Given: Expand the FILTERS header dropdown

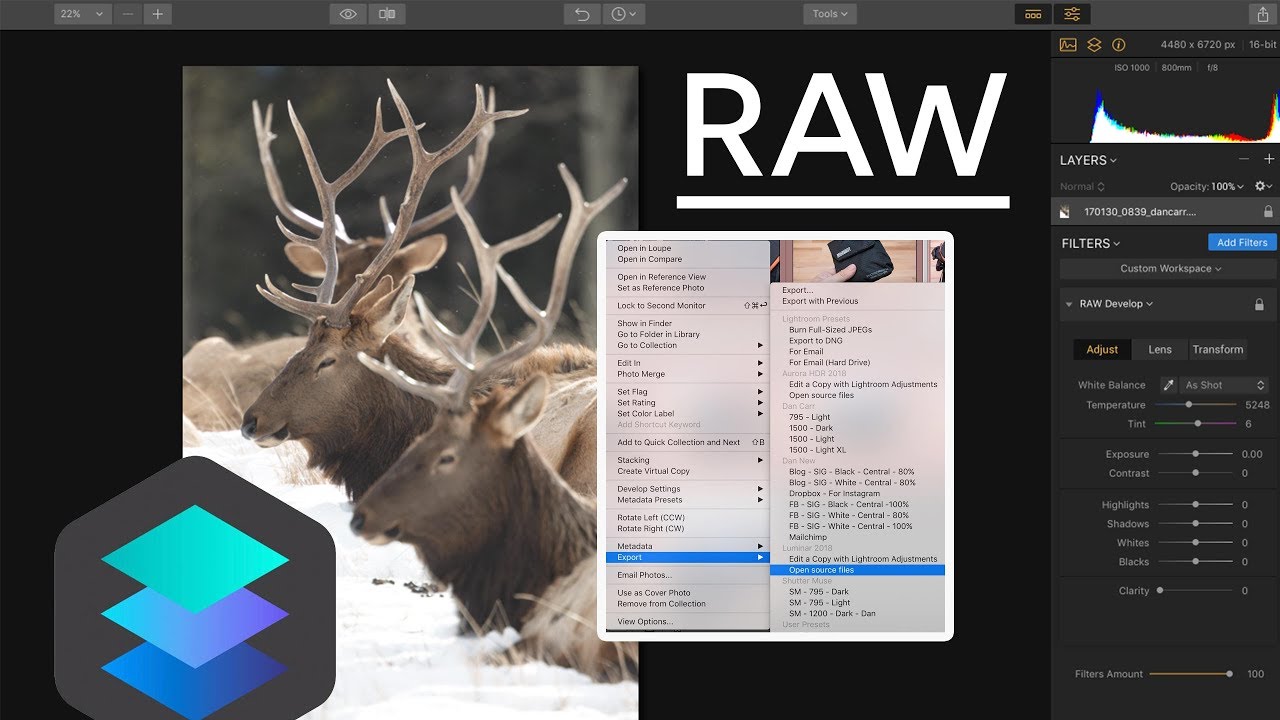Looking at the screenshot, I should tap(1091, 243).
